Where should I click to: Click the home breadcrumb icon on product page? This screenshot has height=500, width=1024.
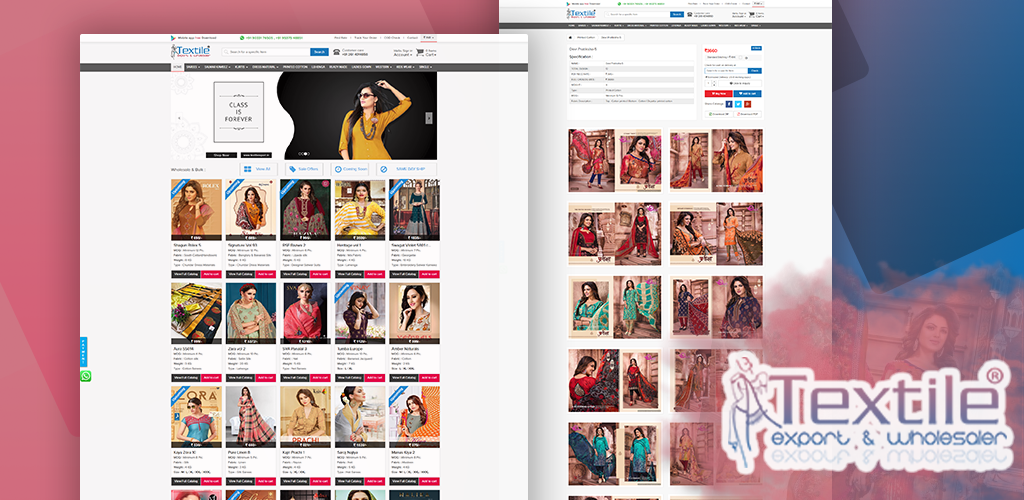tap(570, 37)
